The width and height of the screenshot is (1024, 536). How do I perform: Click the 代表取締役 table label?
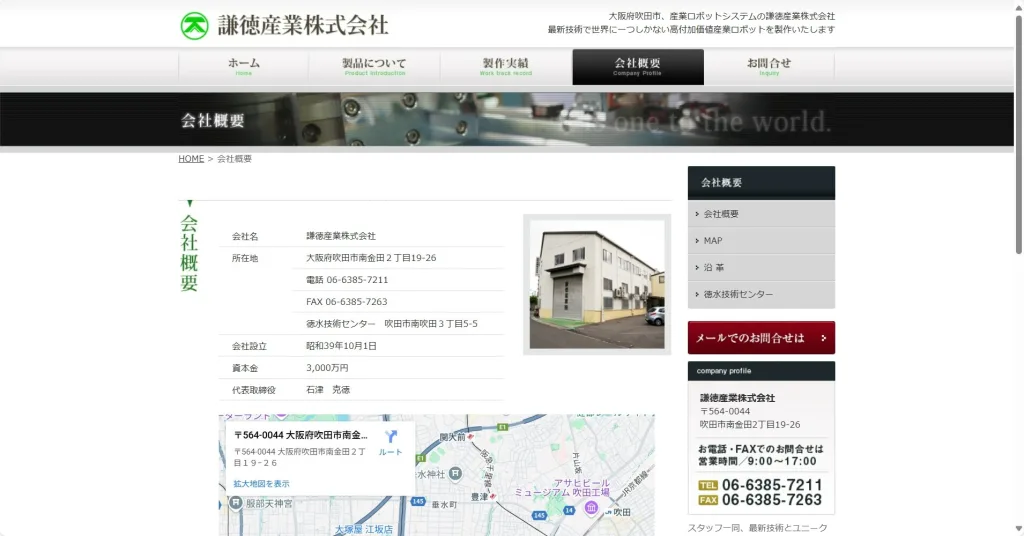click(x=253, y=390)
